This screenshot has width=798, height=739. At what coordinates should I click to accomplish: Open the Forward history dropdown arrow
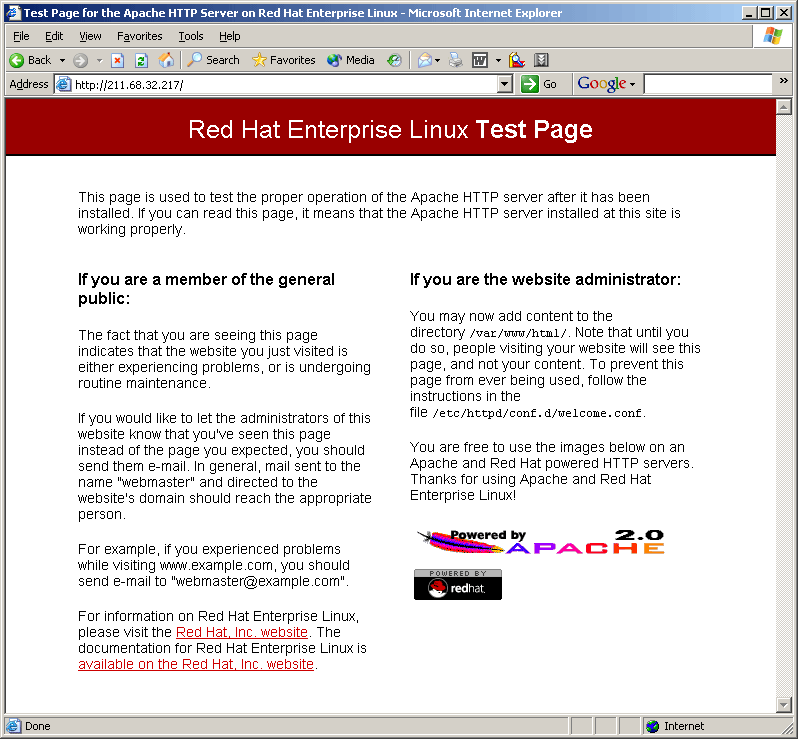point(100,61)
